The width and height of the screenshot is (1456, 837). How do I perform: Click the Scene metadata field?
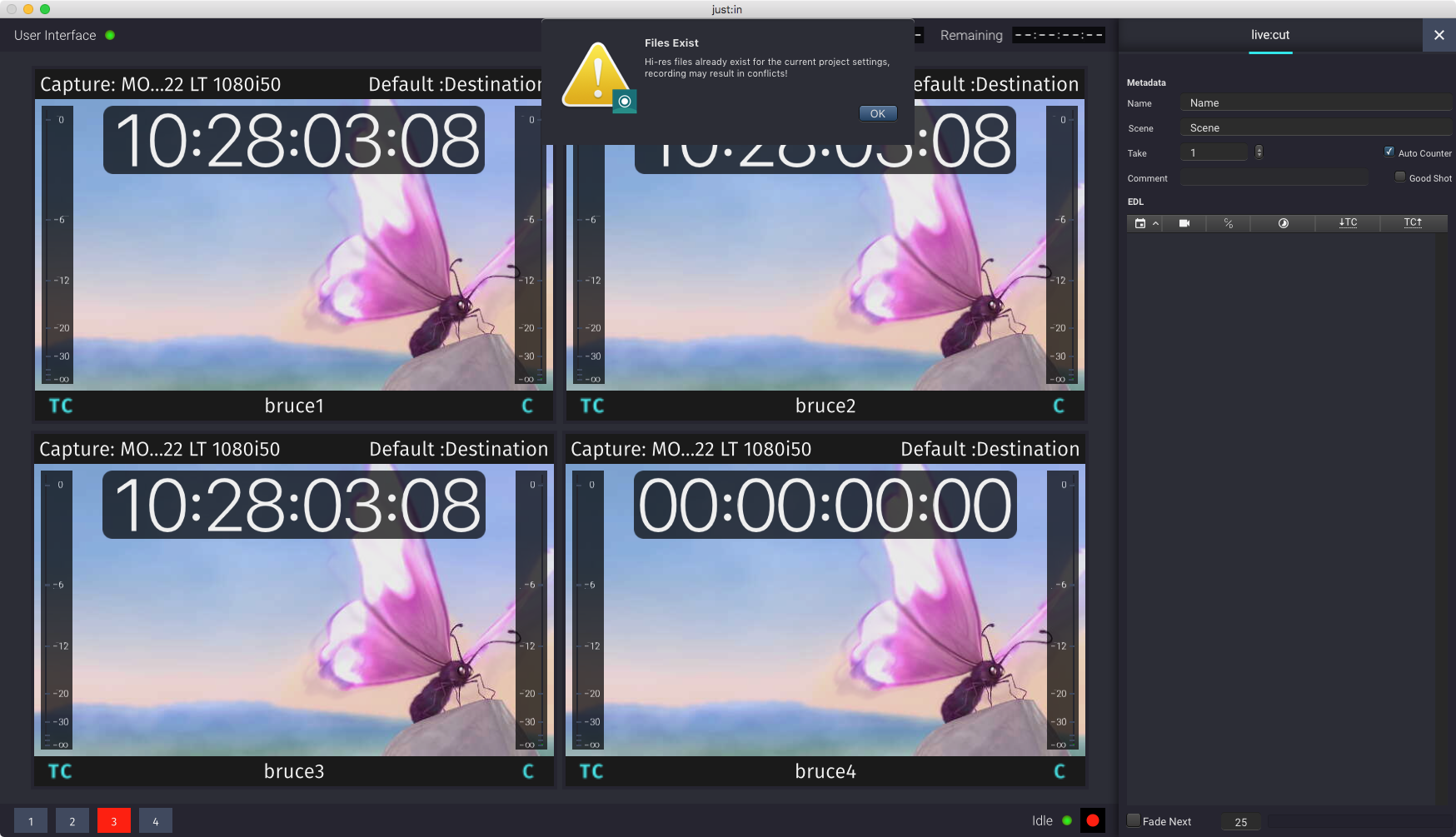[x=1315, y=128]
